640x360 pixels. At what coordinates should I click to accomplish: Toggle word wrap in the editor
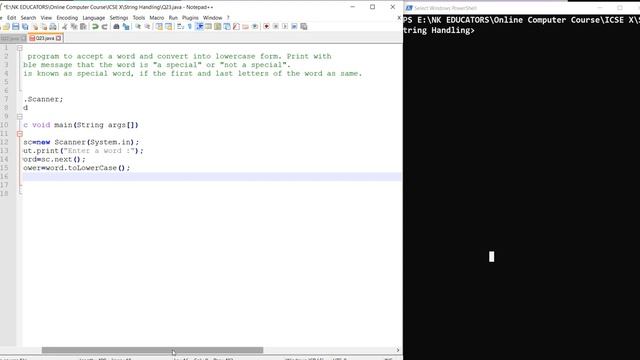(x=180, y=27)
